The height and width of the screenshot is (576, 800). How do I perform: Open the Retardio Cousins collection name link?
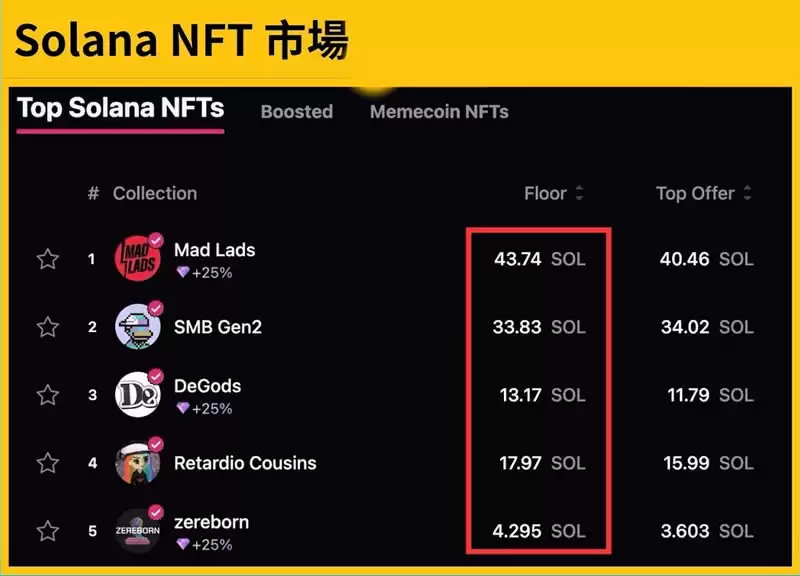coord(245,463)
